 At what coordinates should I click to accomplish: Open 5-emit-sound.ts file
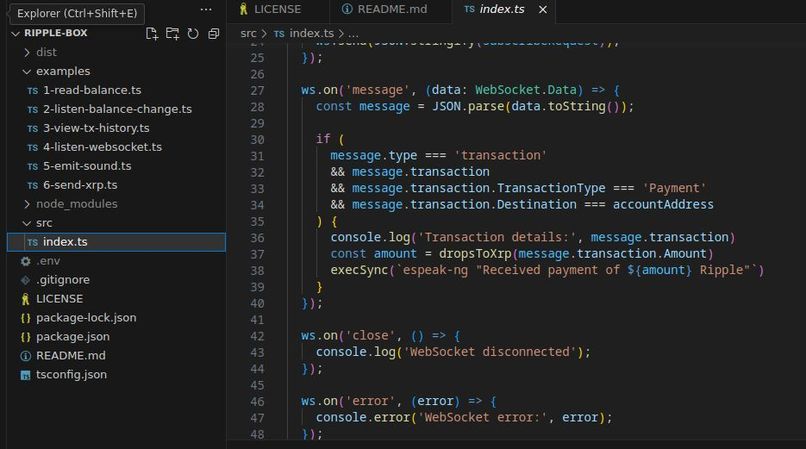coord(116,166)
